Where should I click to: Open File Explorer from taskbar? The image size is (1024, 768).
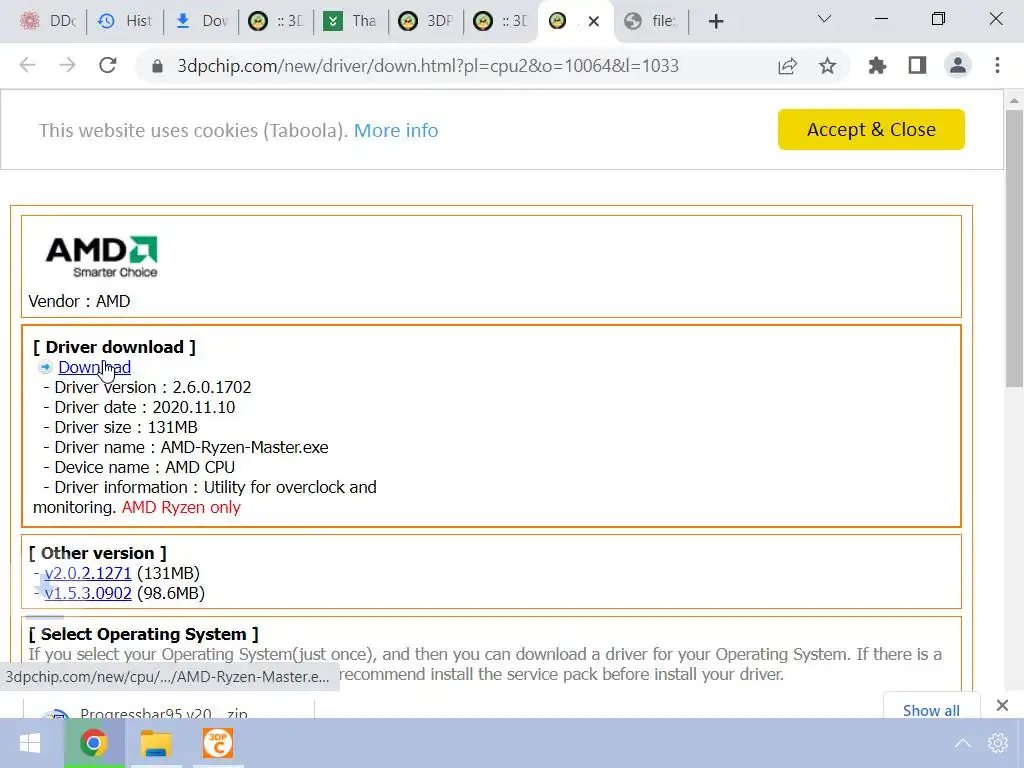155,743
